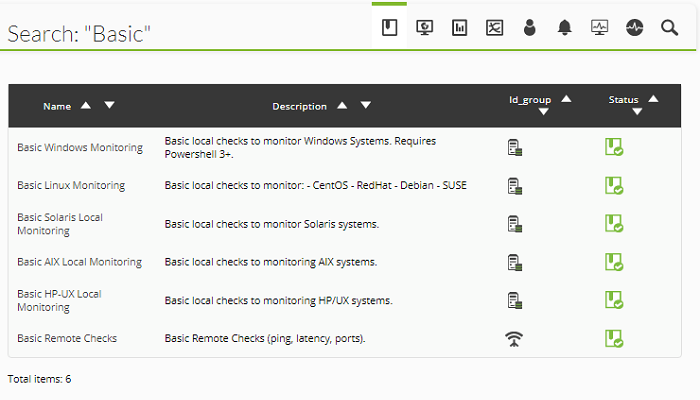Open the visual console monitor icon
This screenshot has width=700, height=400.
599,28
